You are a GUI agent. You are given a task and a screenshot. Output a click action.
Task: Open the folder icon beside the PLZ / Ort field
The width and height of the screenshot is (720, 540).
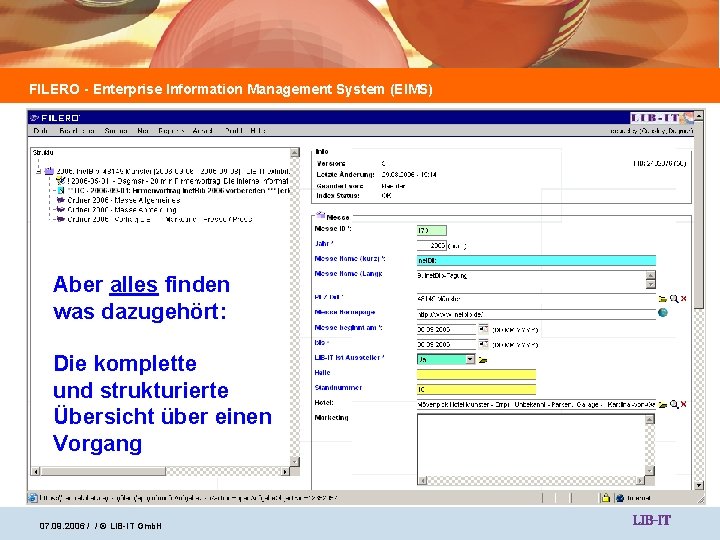662,298
